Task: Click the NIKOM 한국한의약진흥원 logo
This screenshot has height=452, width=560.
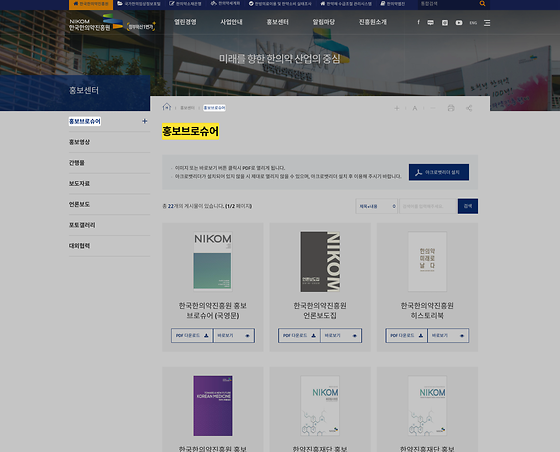Action: [96, 23]
